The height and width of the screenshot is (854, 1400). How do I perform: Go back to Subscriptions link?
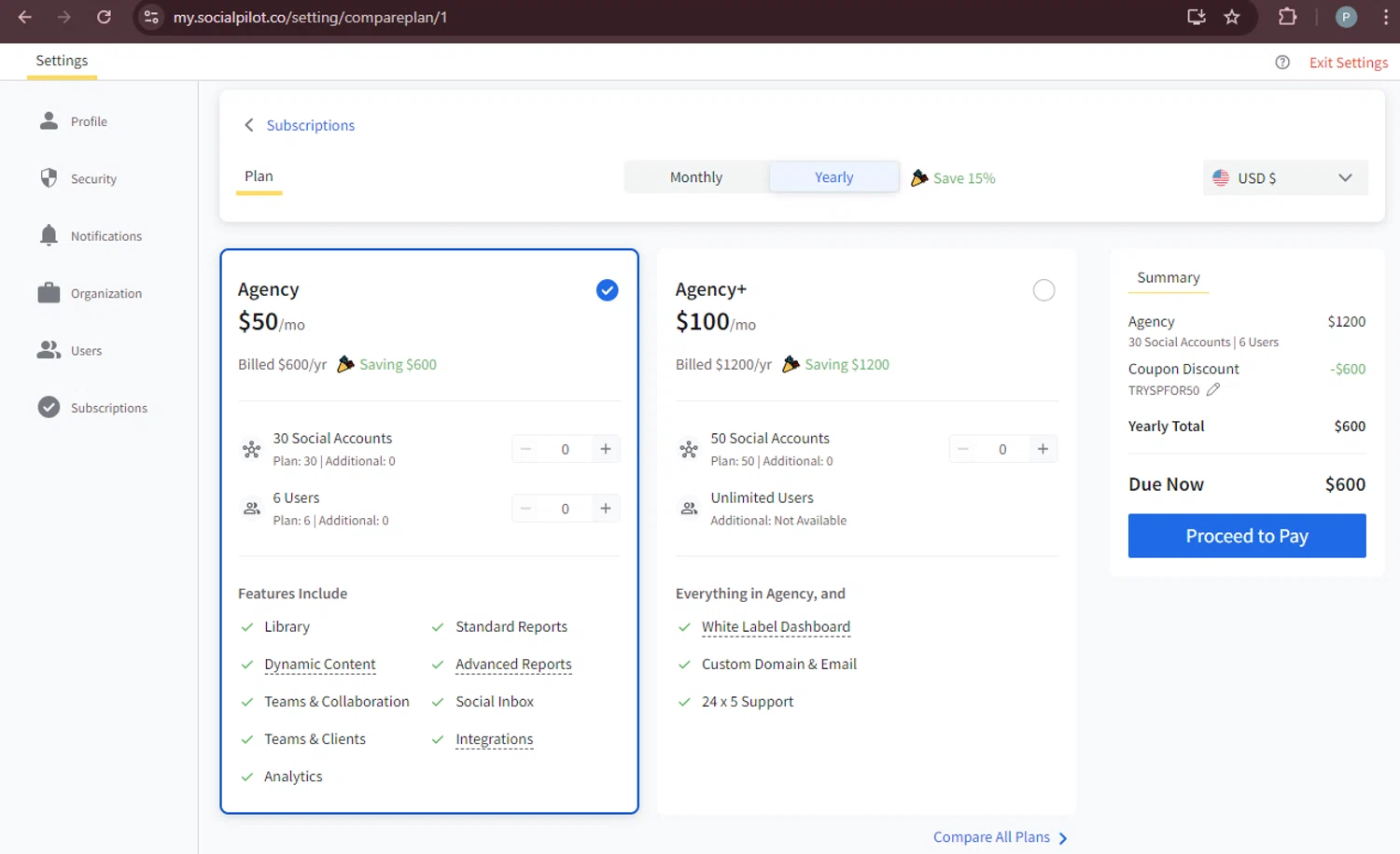[310, 125]
